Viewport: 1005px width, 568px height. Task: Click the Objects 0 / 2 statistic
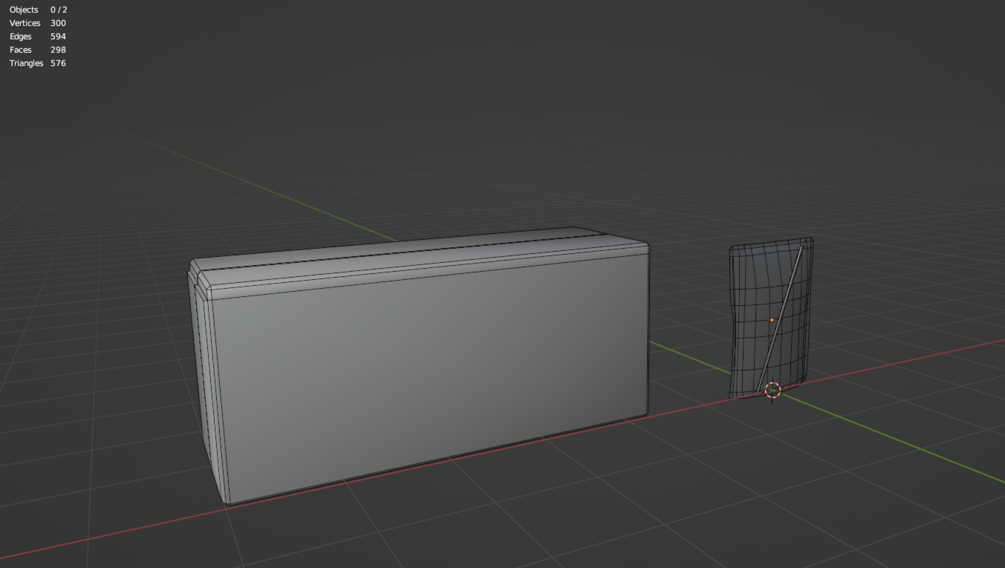pyautogui.click(x=38, y=10)
